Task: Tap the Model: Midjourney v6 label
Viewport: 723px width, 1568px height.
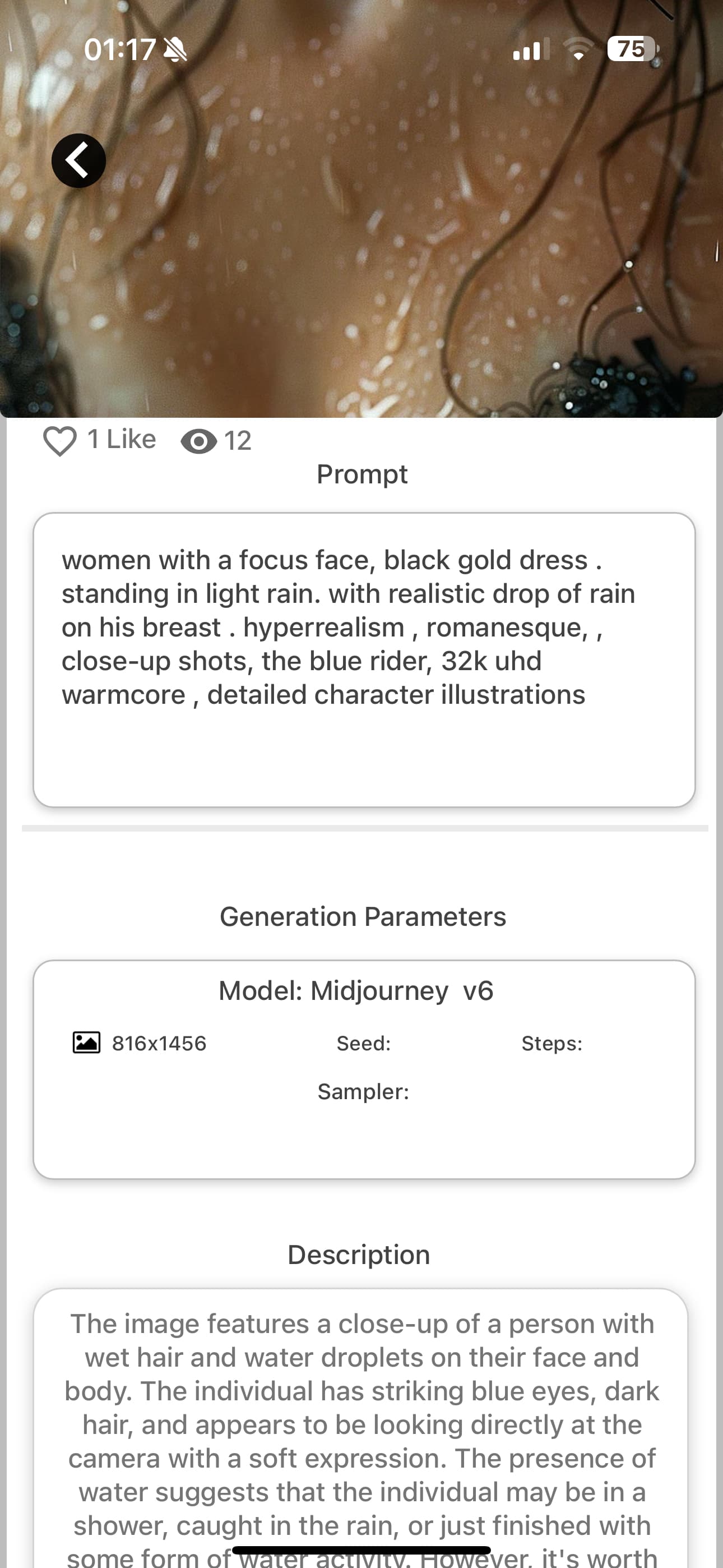Action: click(x=356, y=991)
